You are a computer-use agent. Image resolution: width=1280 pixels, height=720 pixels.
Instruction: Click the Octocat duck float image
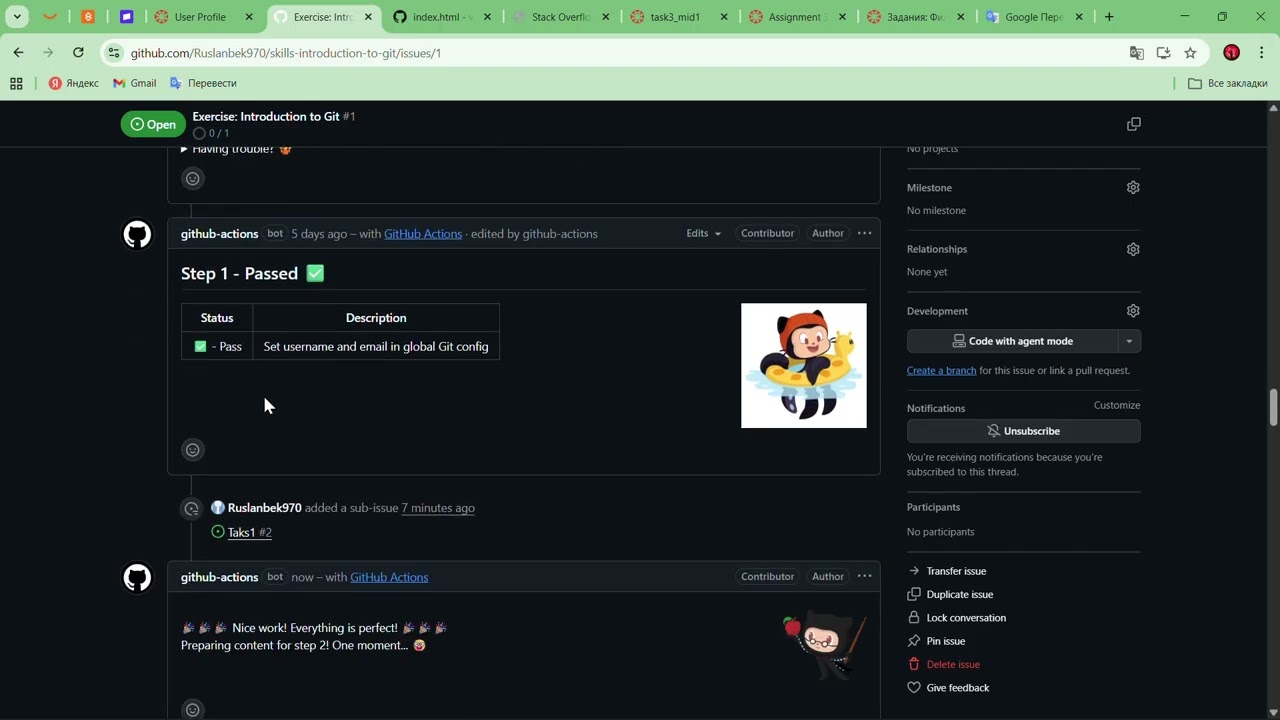(804, 366)
